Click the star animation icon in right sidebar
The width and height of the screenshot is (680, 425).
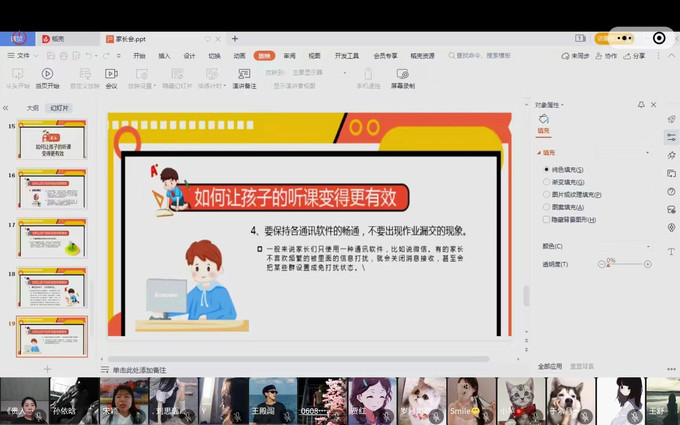coord(671,155)
